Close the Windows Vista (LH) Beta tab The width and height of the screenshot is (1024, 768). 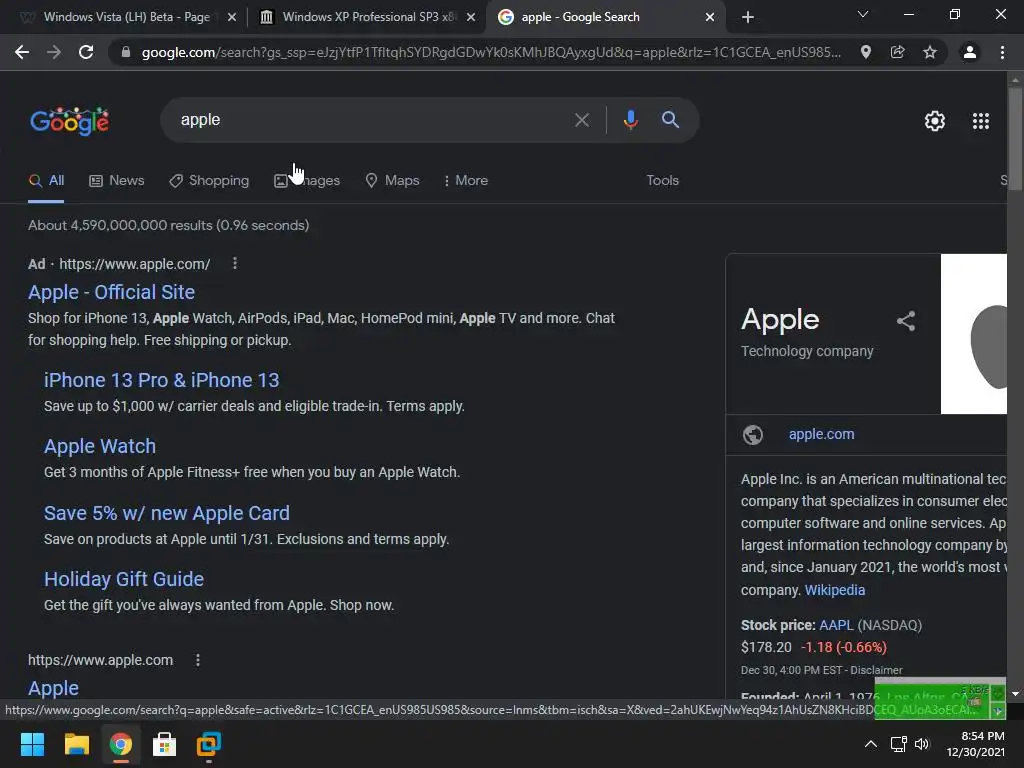232,17
